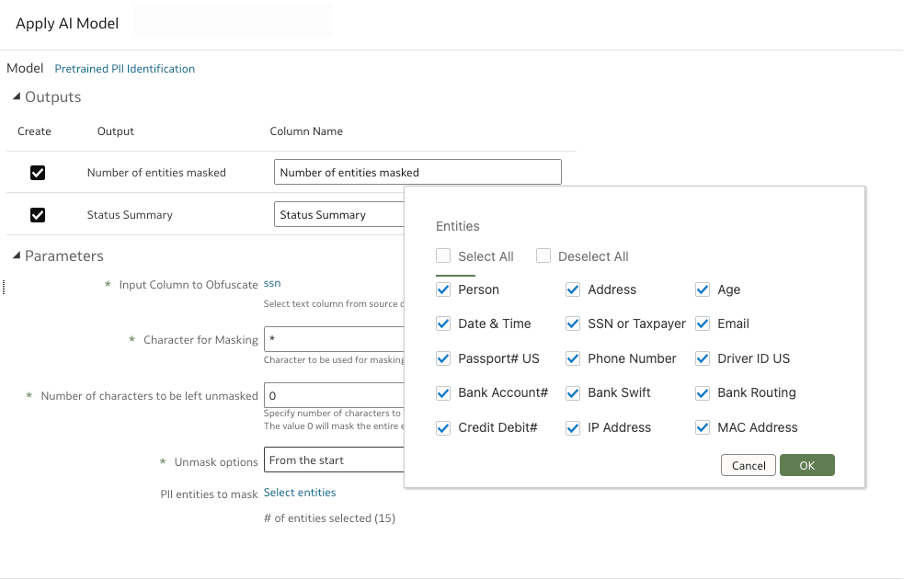Cancel the Entities selection dialog

pyautogui.click(x=748, y=465)
